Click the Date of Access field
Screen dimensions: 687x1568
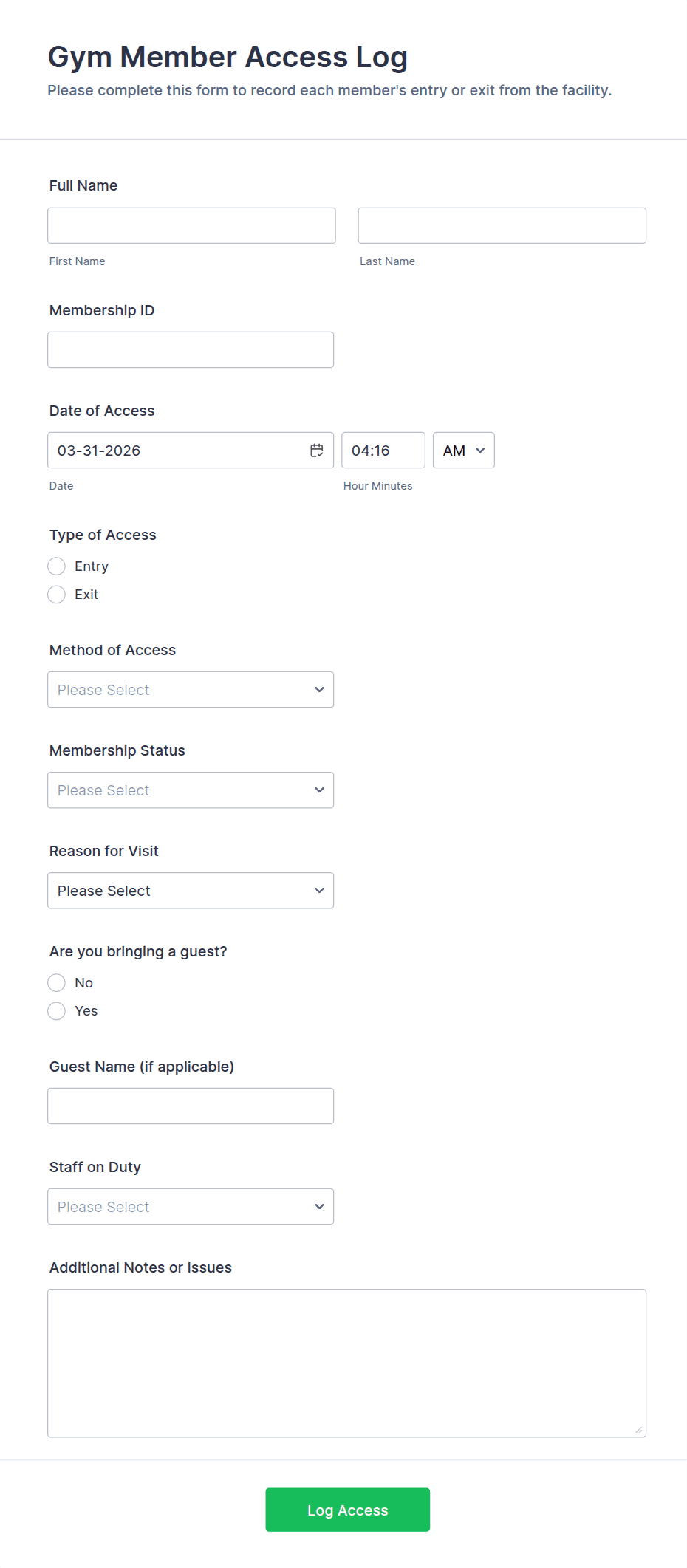point(177,451)
